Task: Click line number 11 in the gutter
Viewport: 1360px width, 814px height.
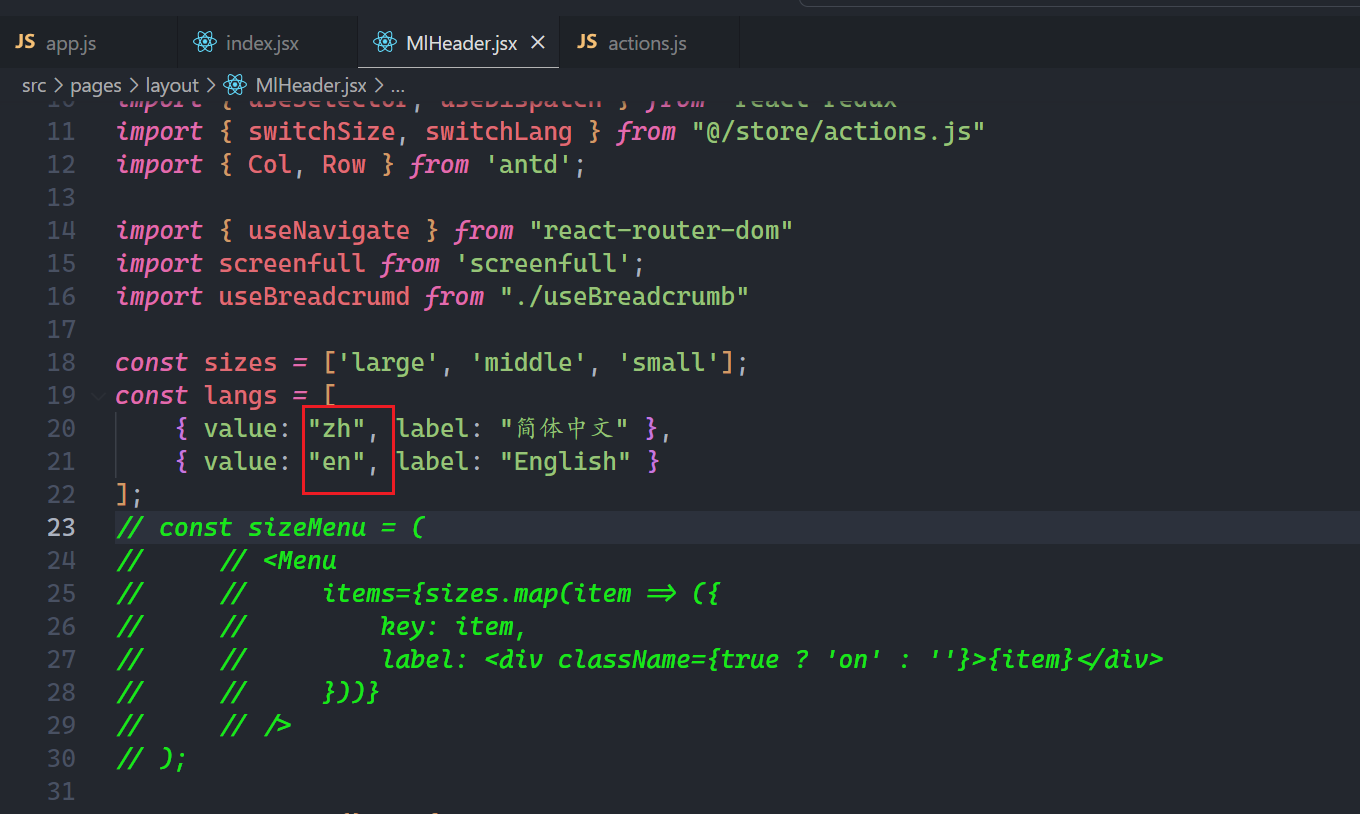Action: tap(61, 131)
